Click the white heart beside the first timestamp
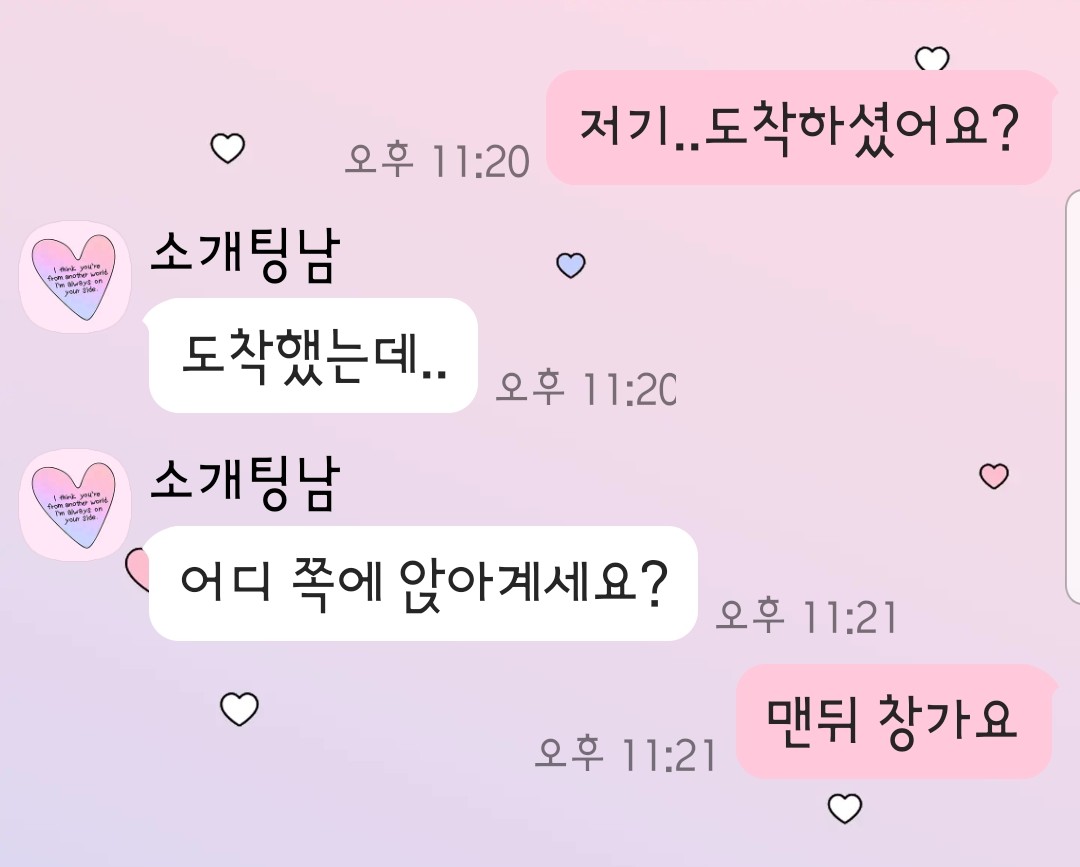The width and height of the screenshot is (1080, 867). pyautogui.click(x=227, y=148)
